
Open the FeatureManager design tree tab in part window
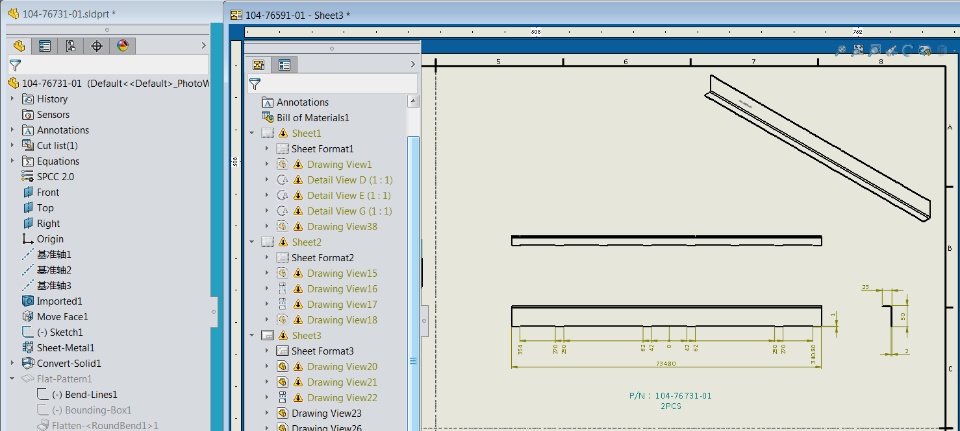point(20,45)
